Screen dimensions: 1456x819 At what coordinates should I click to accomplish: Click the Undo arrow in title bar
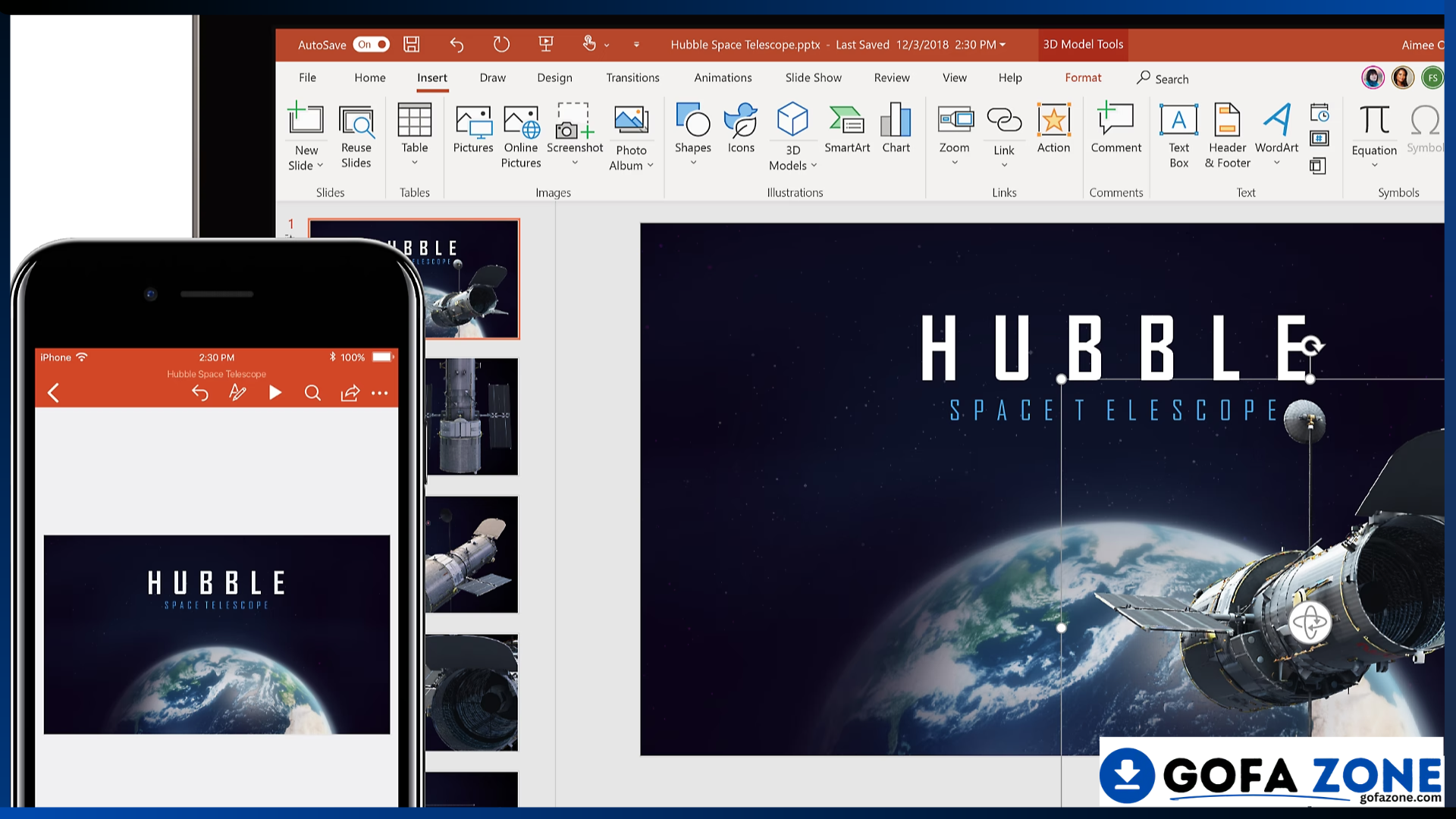457,45
